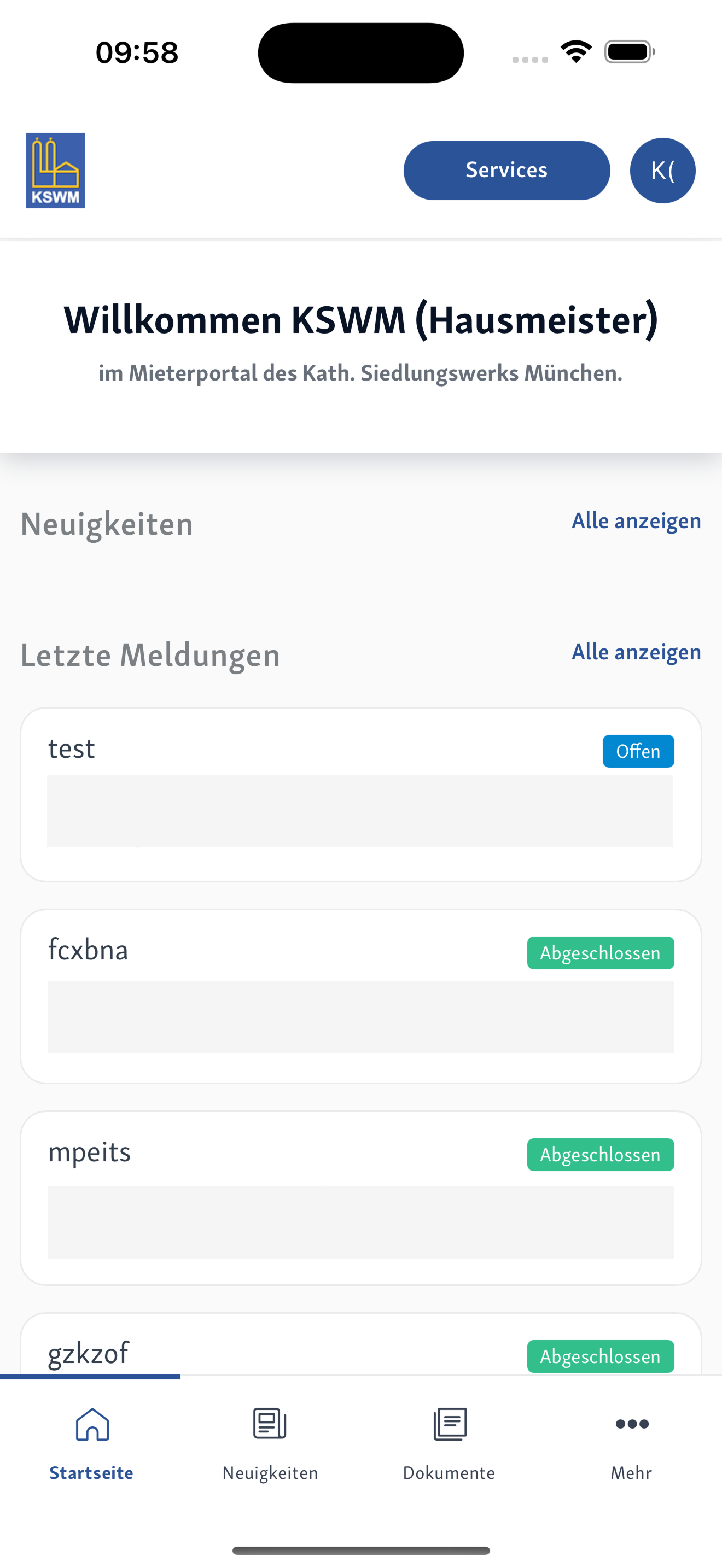This screenshot has height=1568, width=722.
Task: Tap the Mehr three-dots icon
Action: pos(632,1424)
